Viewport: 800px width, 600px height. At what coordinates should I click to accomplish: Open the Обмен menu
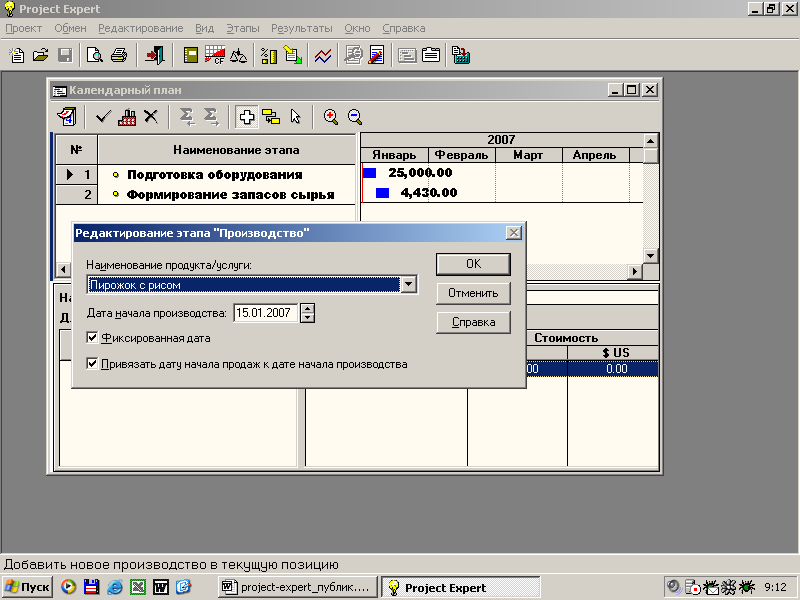(70, 29)
